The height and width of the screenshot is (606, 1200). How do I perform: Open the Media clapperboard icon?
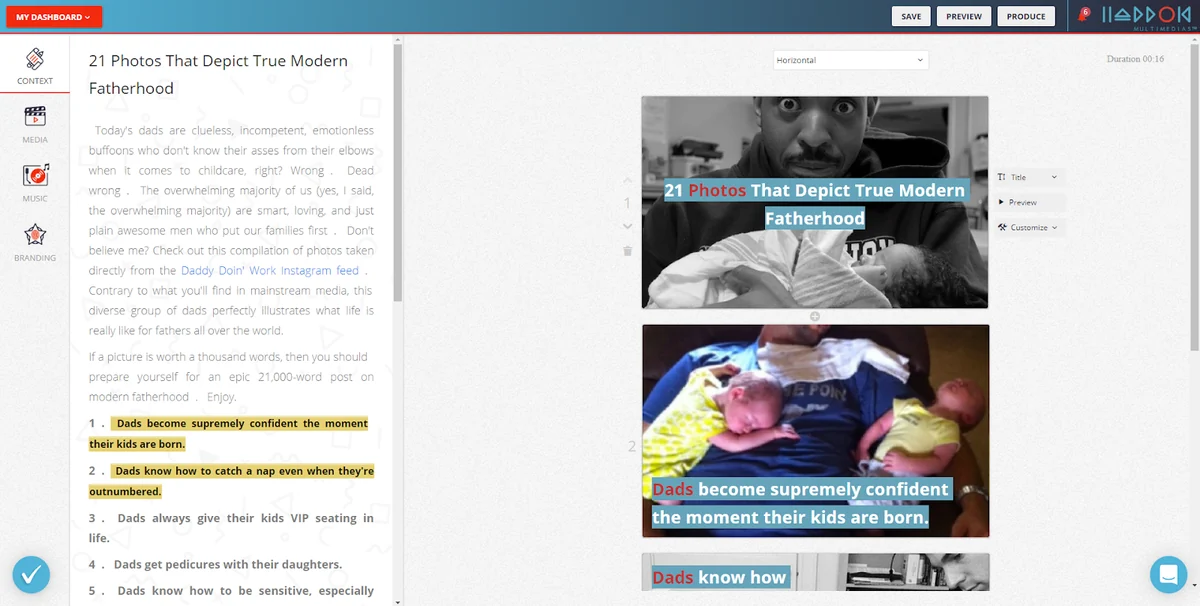coord(35,116)
